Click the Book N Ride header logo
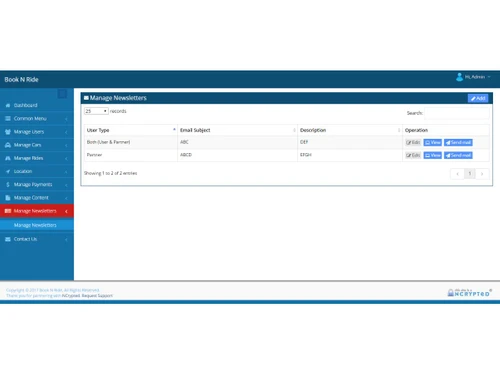Image resolution: width=500 pixels, height=375 pixels. click(x=21, y=80)
